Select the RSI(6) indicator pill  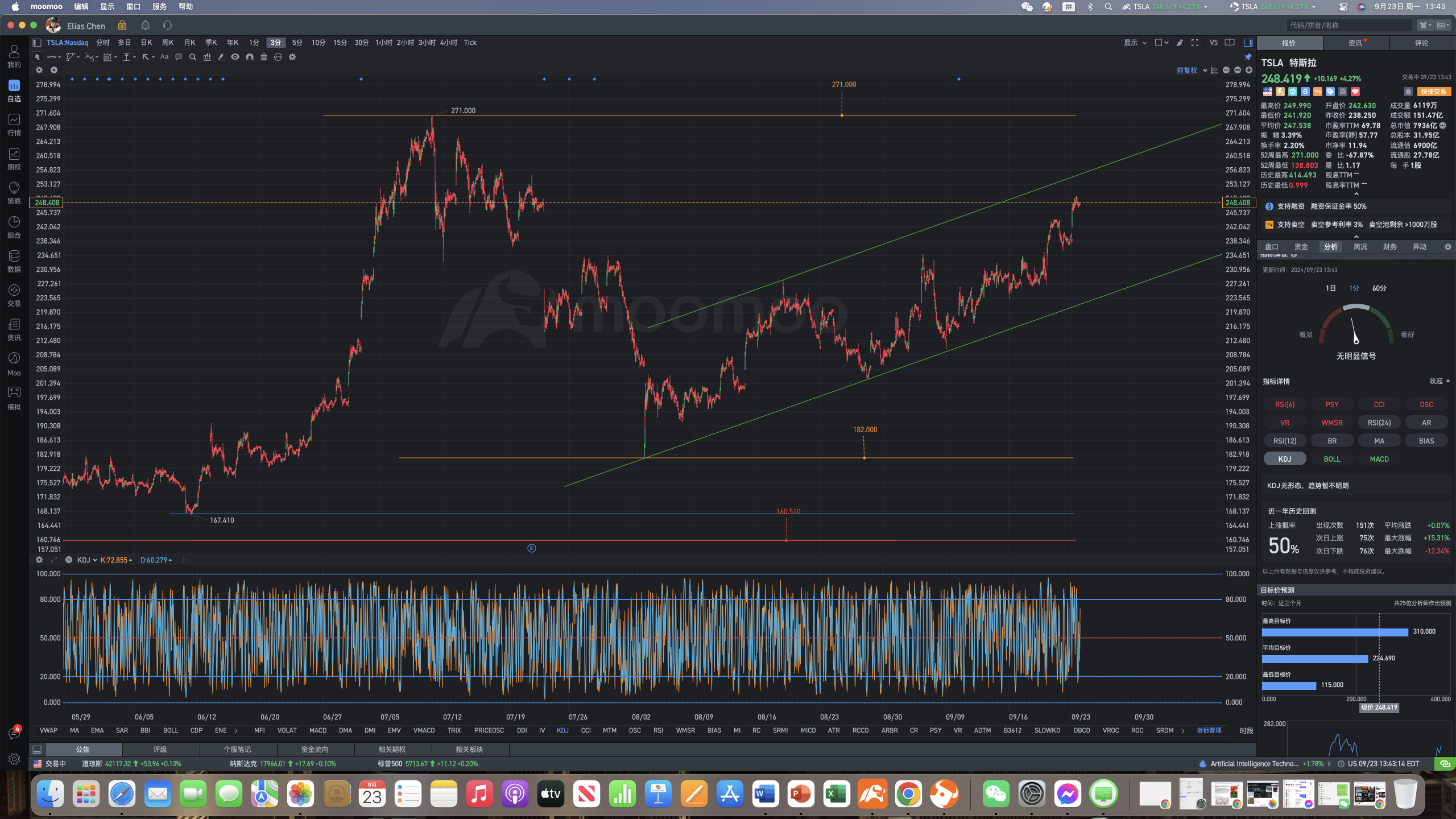point(1285,404)
